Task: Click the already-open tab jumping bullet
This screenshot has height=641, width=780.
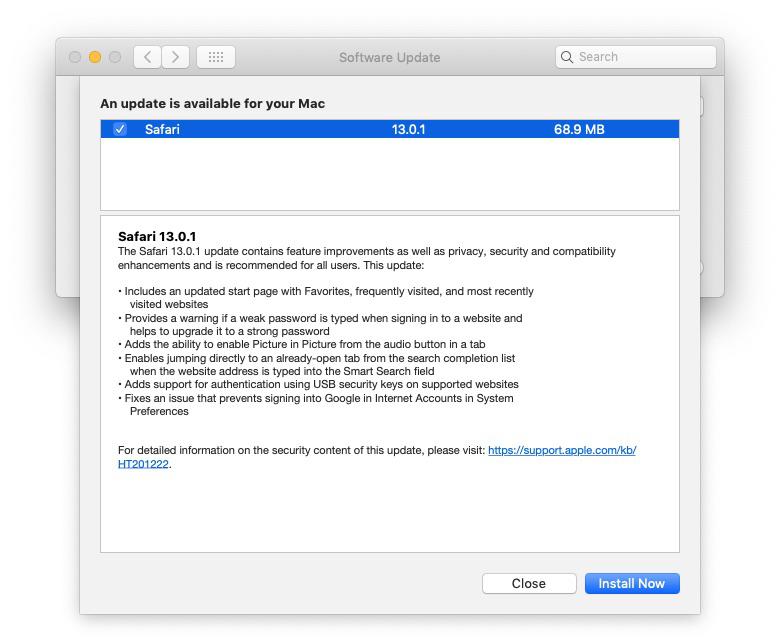Action: tap(317, 365)
